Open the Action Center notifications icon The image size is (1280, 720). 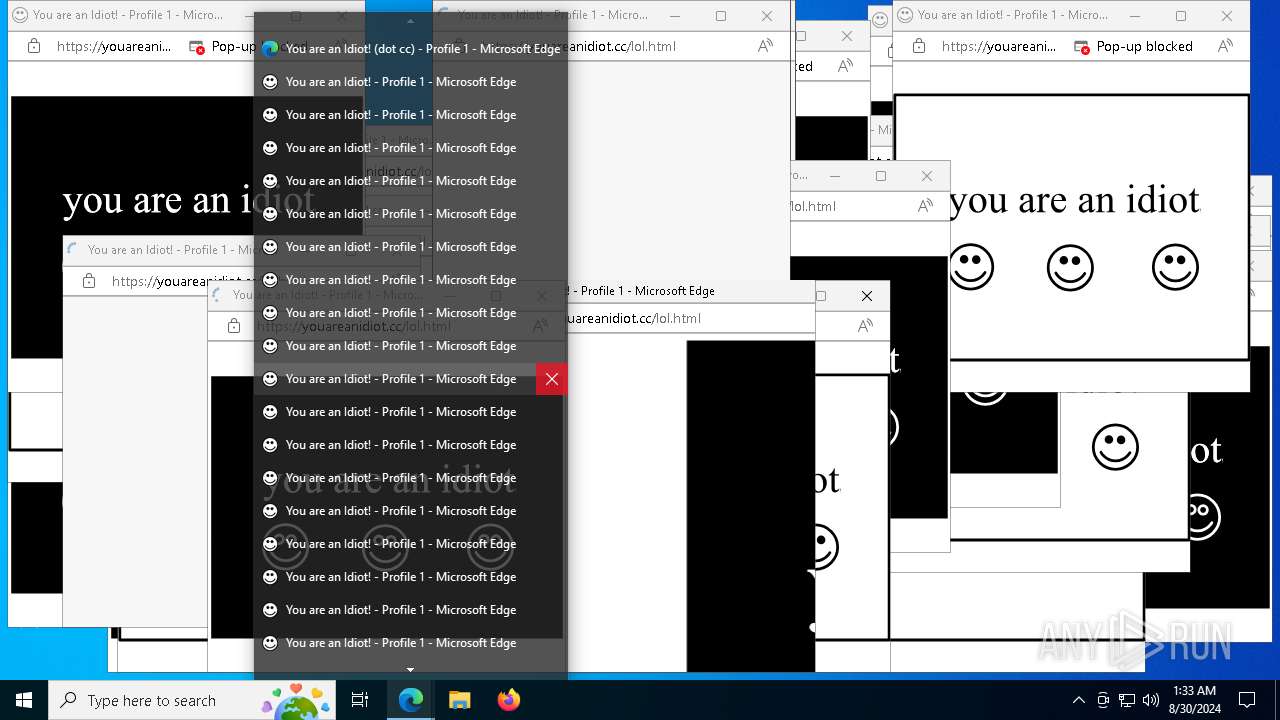tap(1247, 700)
